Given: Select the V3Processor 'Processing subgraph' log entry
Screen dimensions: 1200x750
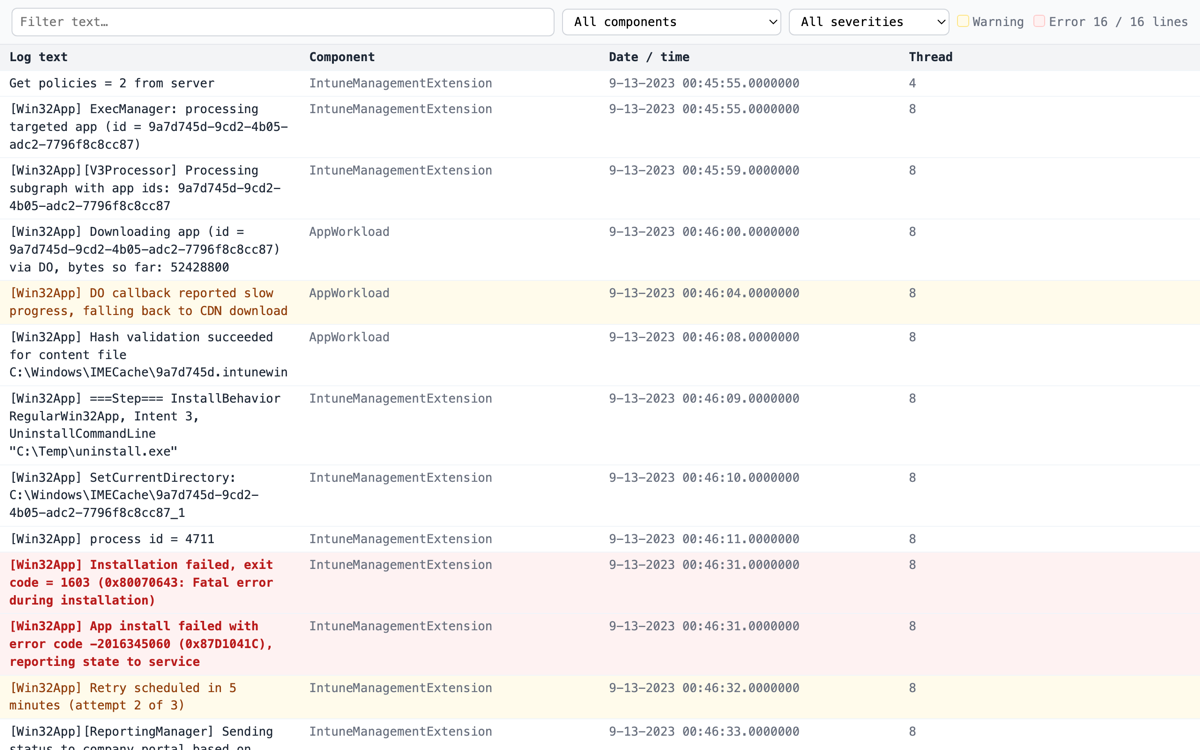Looking at the screenshot, I should [600, 188].
